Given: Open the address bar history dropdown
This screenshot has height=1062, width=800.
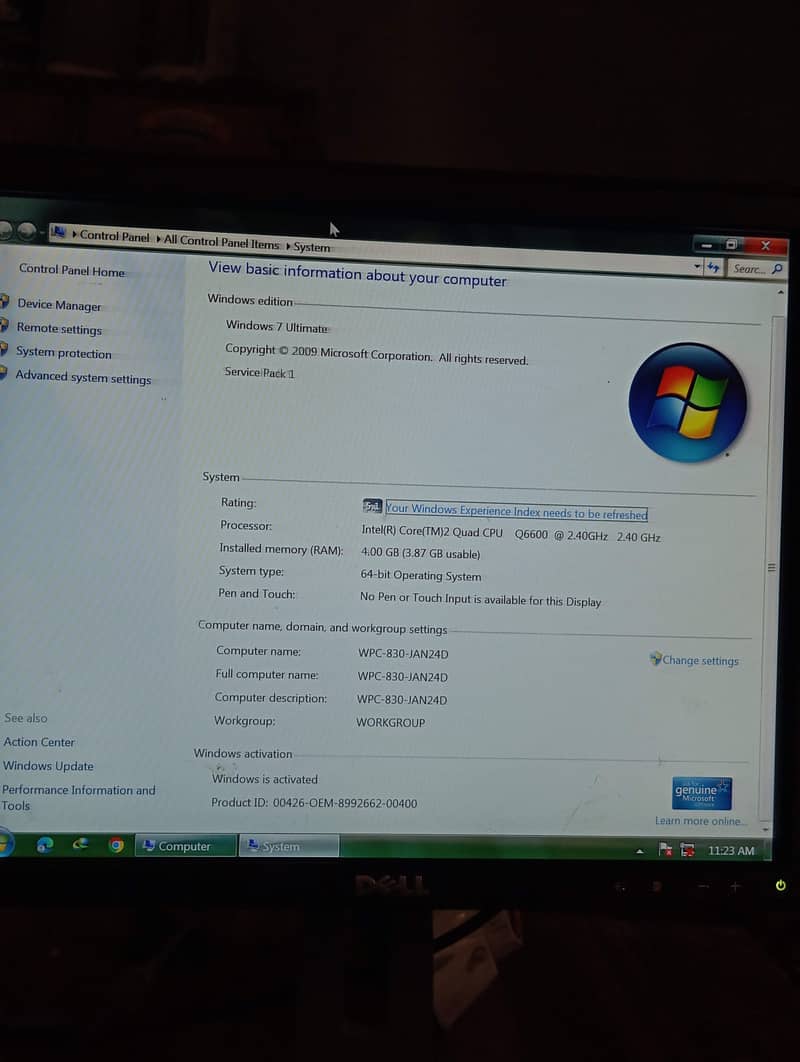Looking at the screenshot, I should pyautogui.click(x=697, y=266).
